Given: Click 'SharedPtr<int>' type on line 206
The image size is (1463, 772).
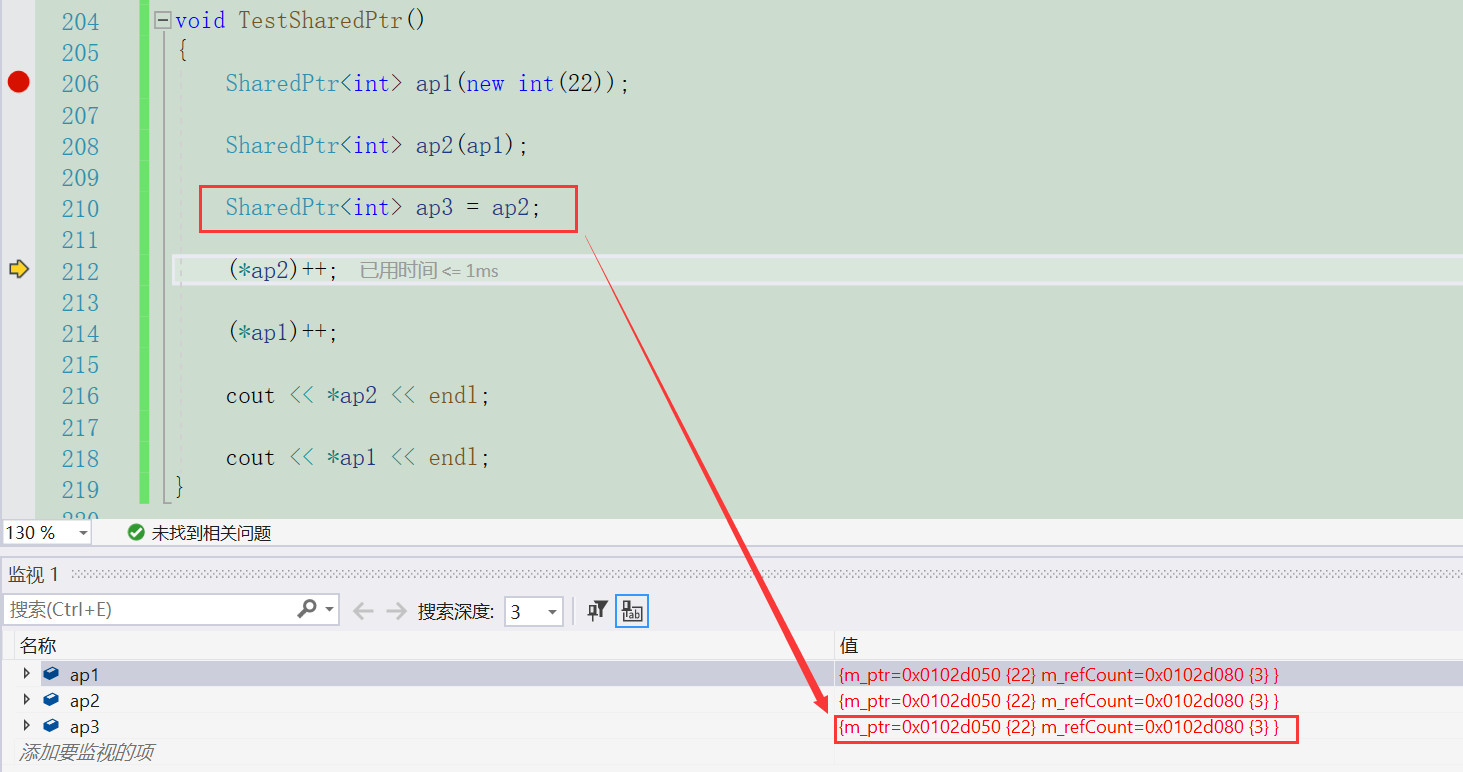Looking at the screenshot, I should coord(314,83).
